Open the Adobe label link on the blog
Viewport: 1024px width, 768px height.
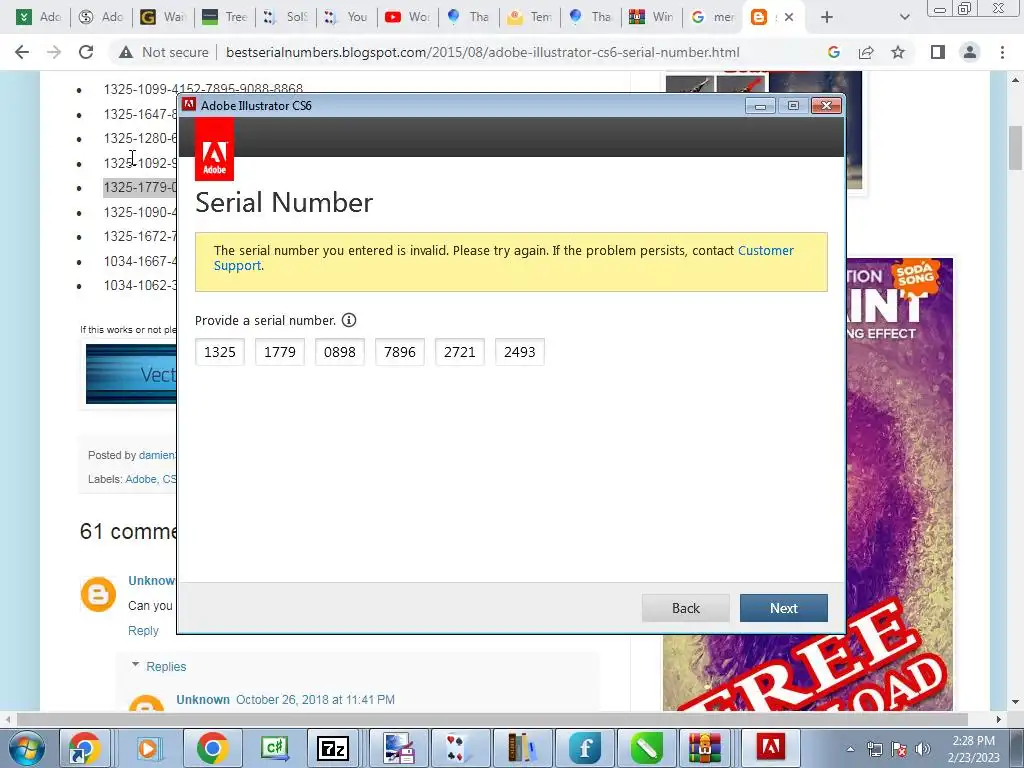coord(141,479)
